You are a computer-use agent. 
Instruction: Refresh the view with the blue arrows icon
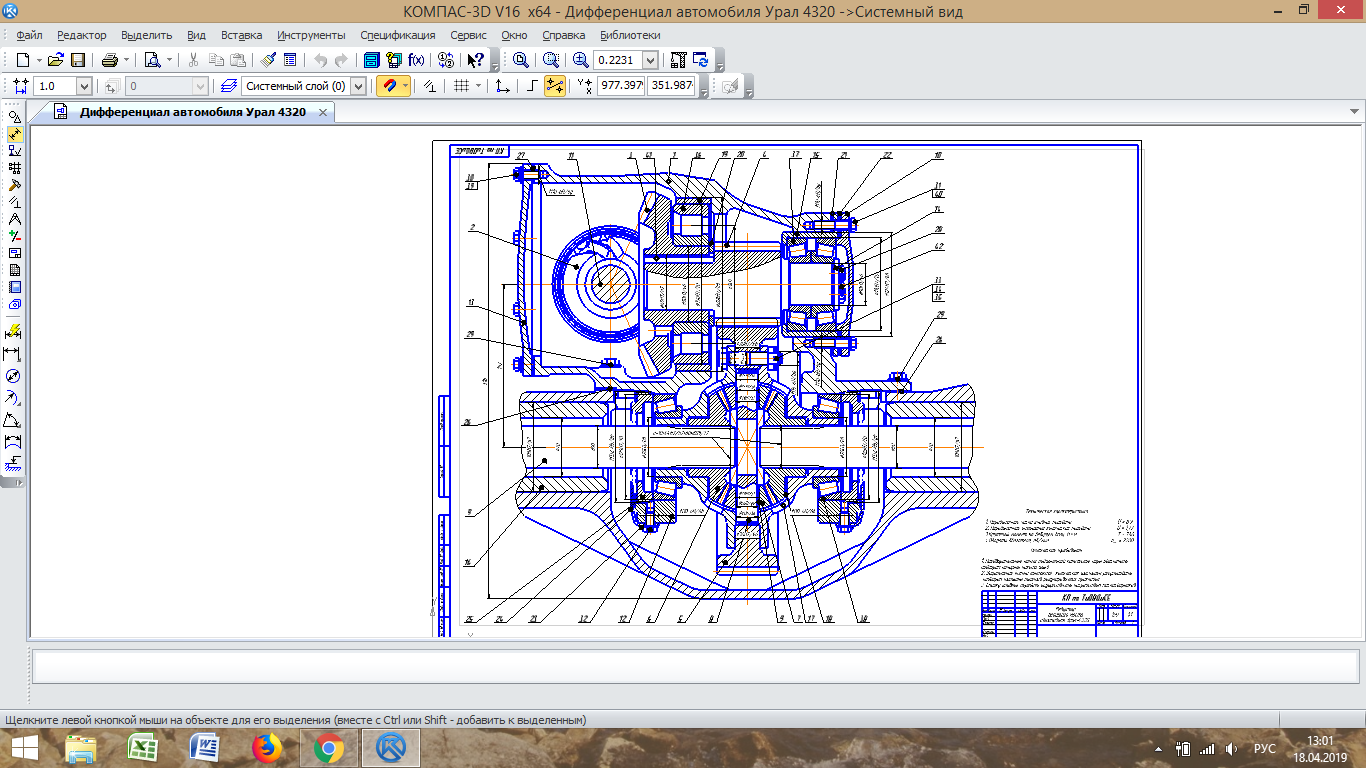click(x=701, y=60)
